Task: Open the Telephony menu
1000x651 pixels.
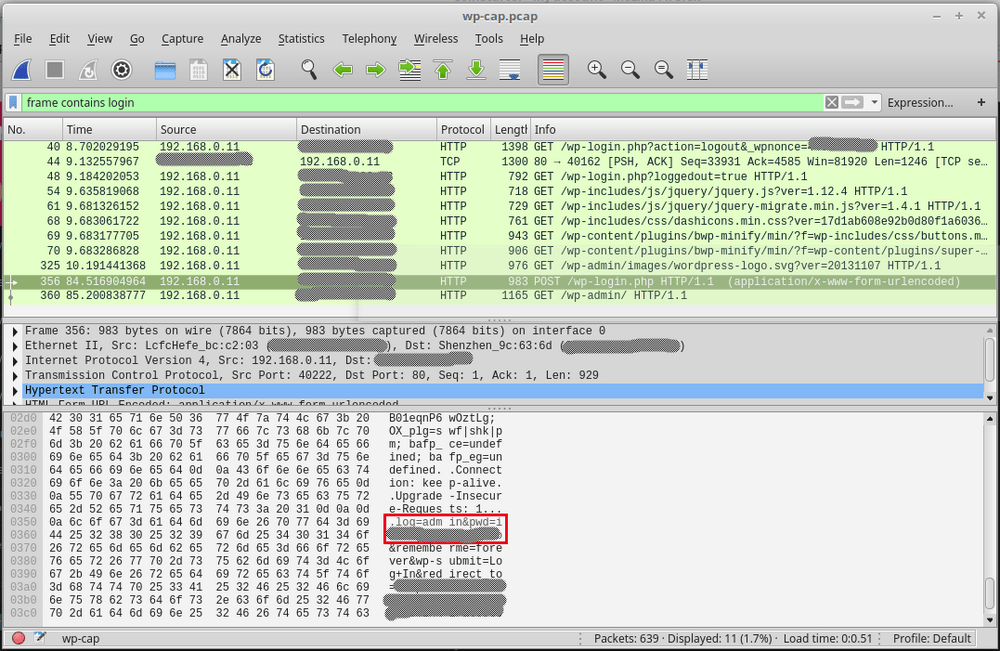Action: [x=369, y=39]
